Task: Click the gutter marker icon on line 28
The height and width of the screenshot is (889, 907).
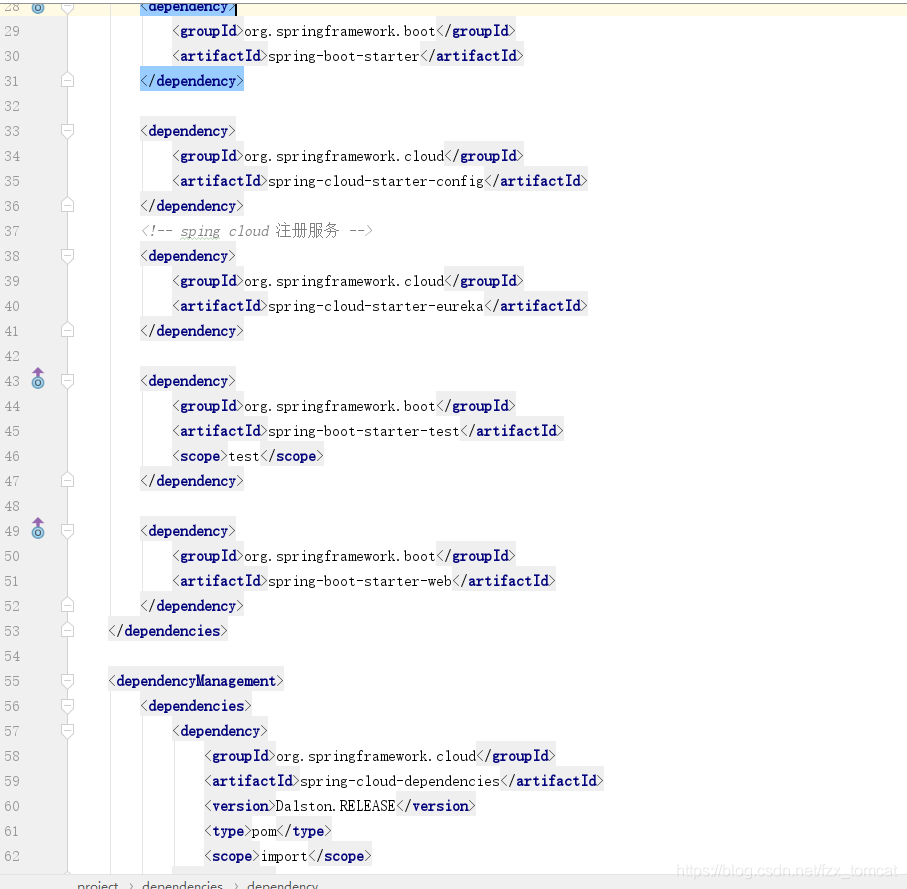Action: point(38,8)
